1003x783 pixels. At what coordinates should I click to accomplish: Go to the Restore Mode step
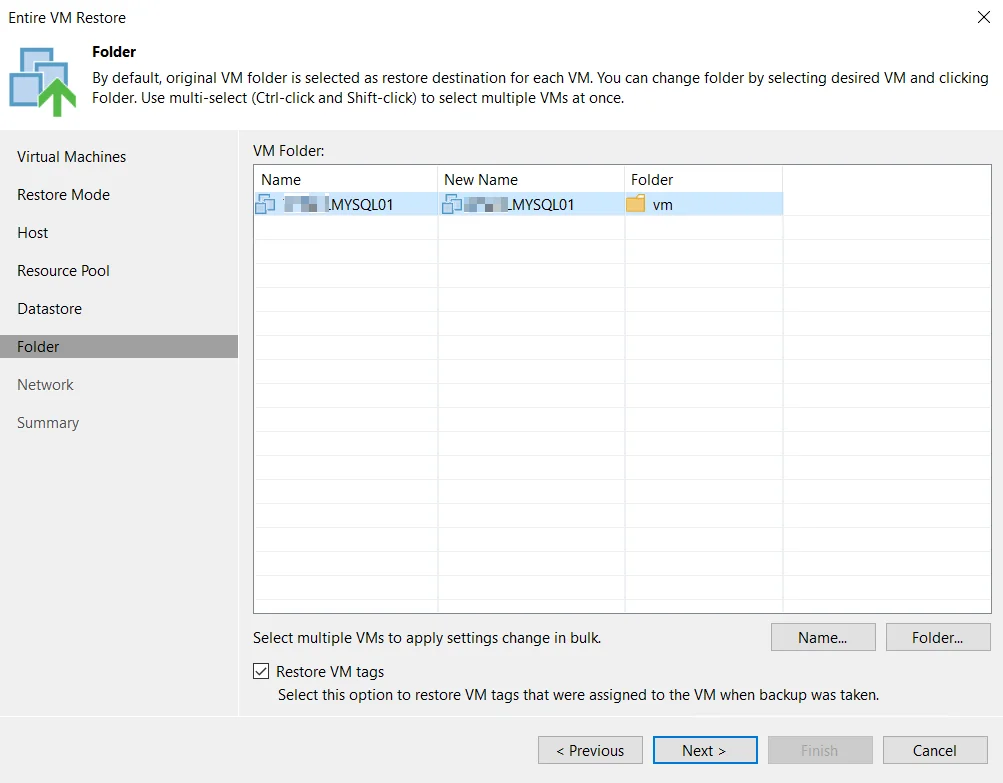(63, 194)
